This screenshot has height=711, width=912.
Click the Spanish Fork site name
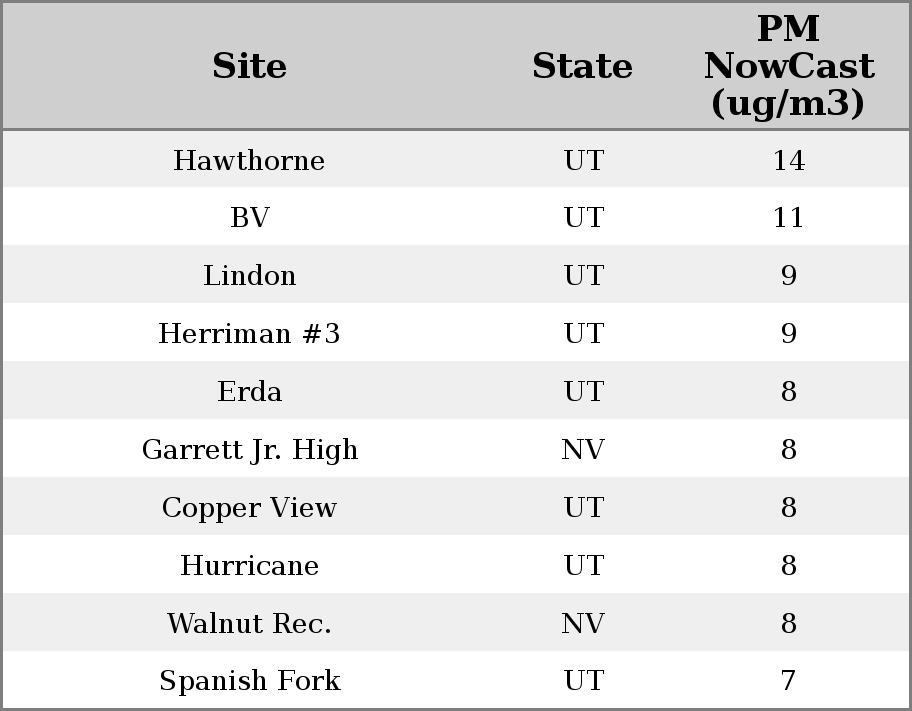[x=249, y=681]
